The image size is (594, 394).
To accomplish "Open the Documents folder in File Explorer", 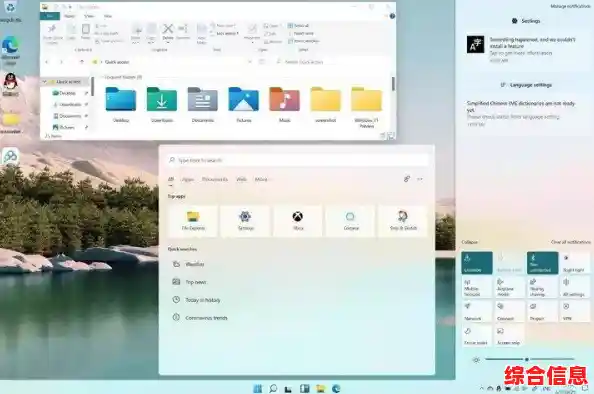I will pyautogui.click(x=203, y=104).
